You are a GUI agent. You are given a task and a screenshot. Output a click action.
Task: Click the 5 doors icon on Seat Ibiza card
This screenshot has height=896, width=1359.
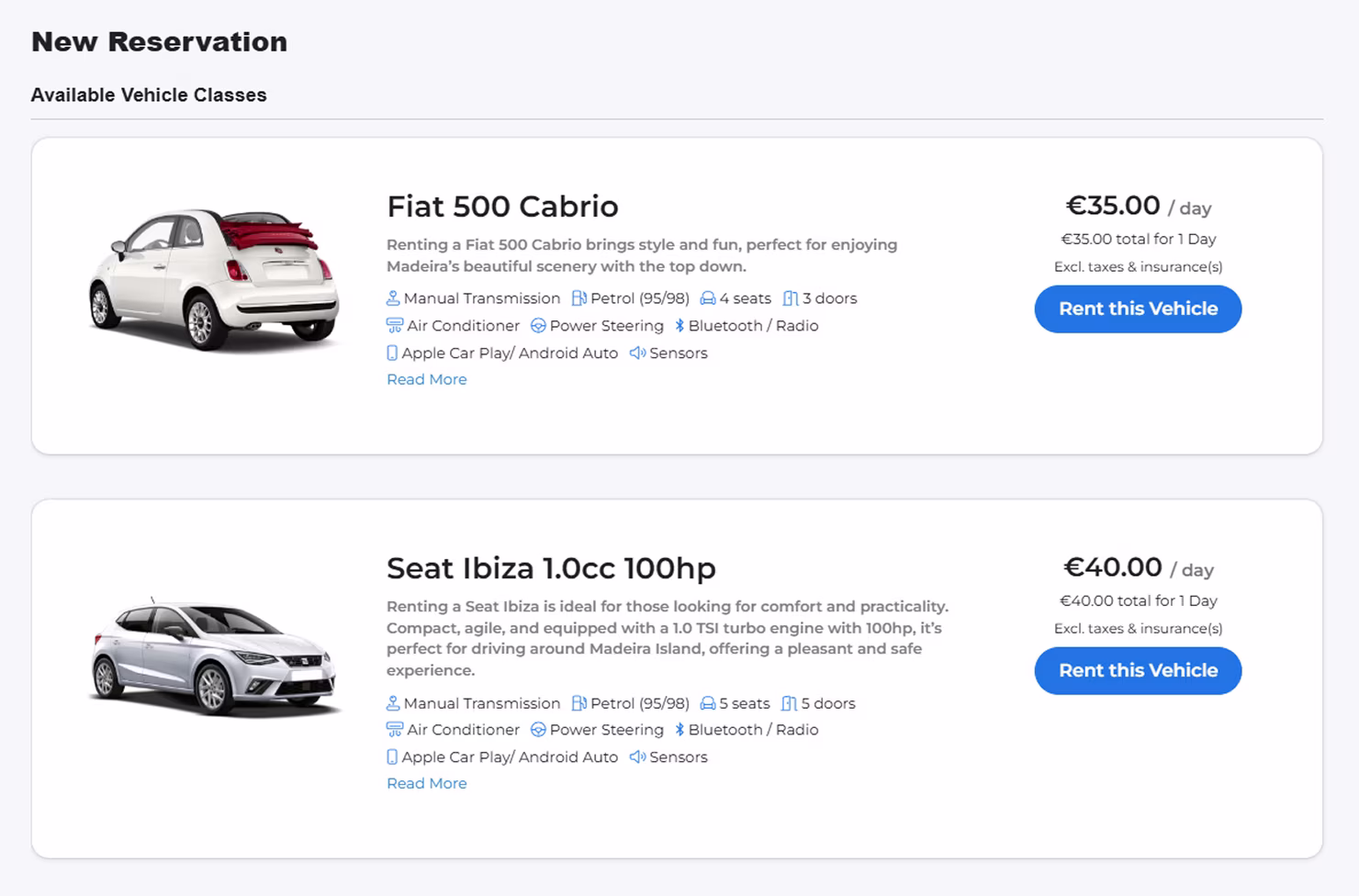point(789,703)
